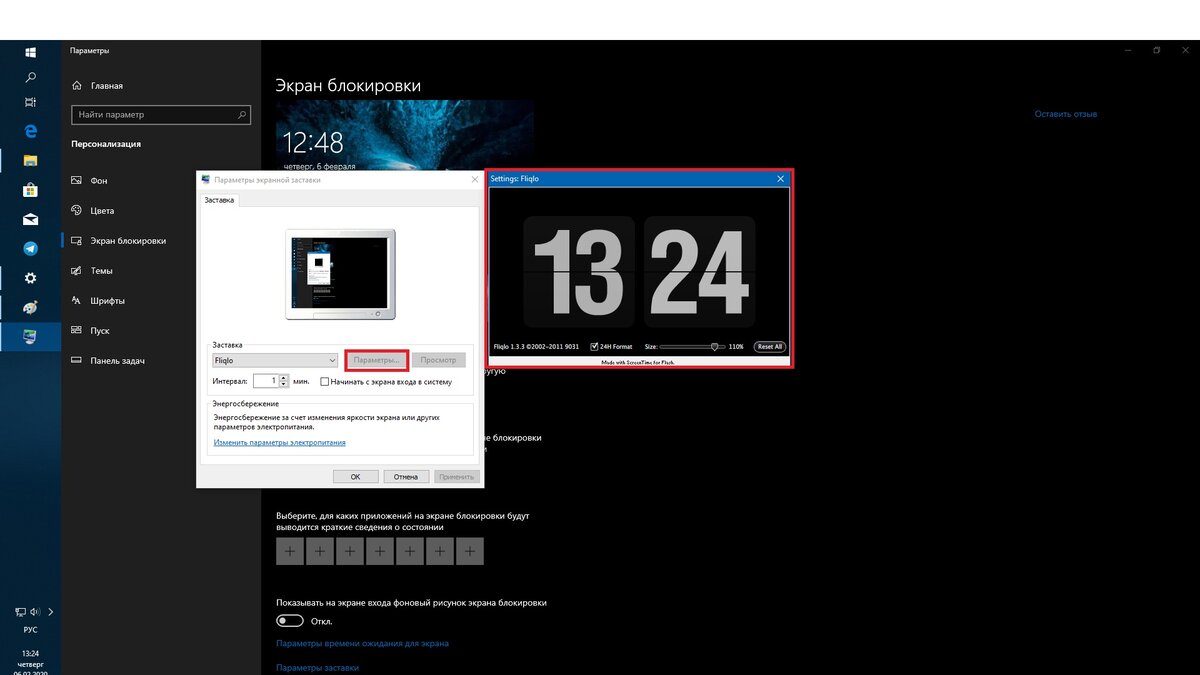Launch Microsoft Edge from the taskbar
The width and height of the screenshot is (1200, 675).
click(x=30, y=131)
